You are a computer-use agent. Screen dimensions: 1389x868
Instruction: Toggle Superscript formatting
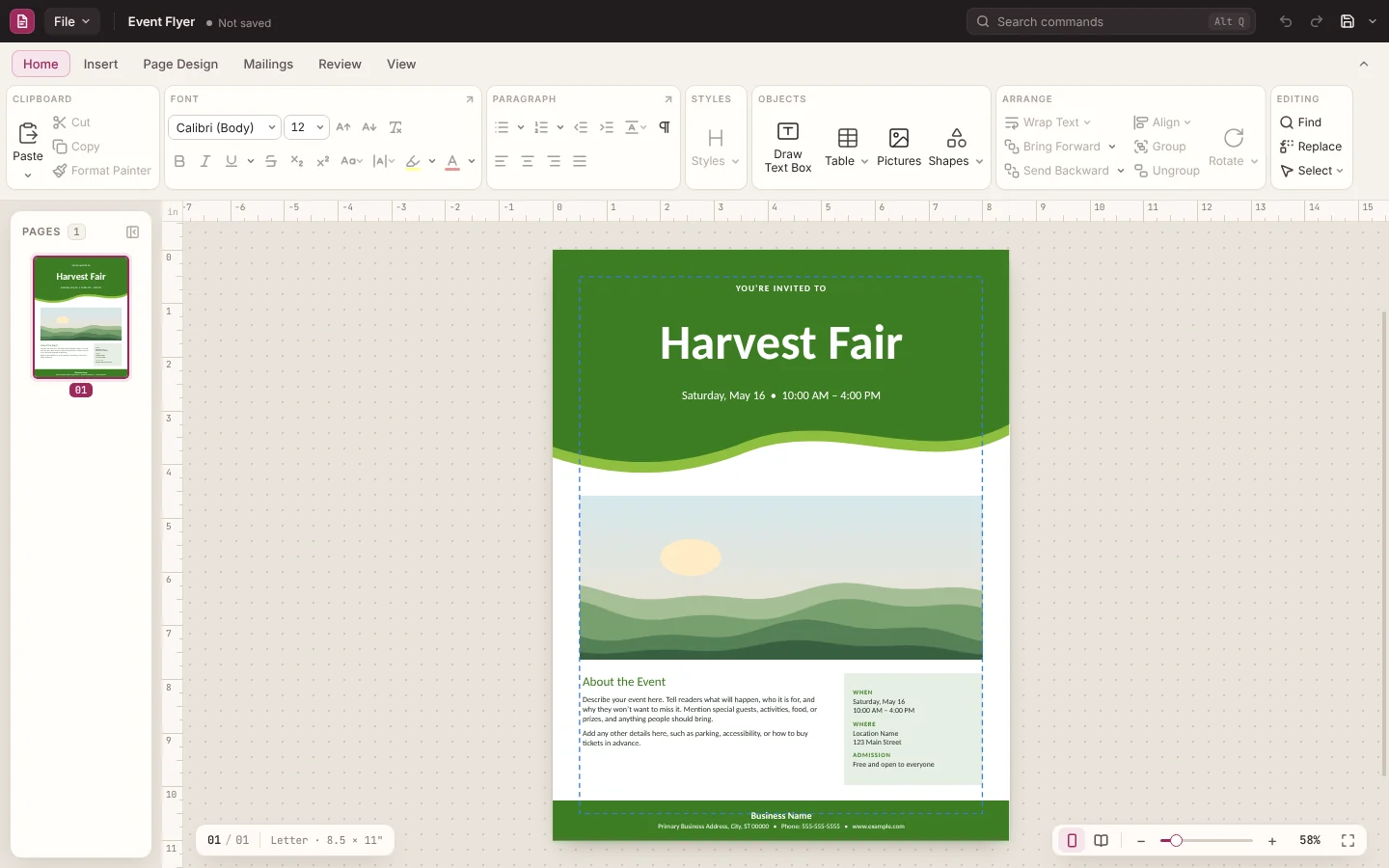pyautogui.click(x=323, y=161)
